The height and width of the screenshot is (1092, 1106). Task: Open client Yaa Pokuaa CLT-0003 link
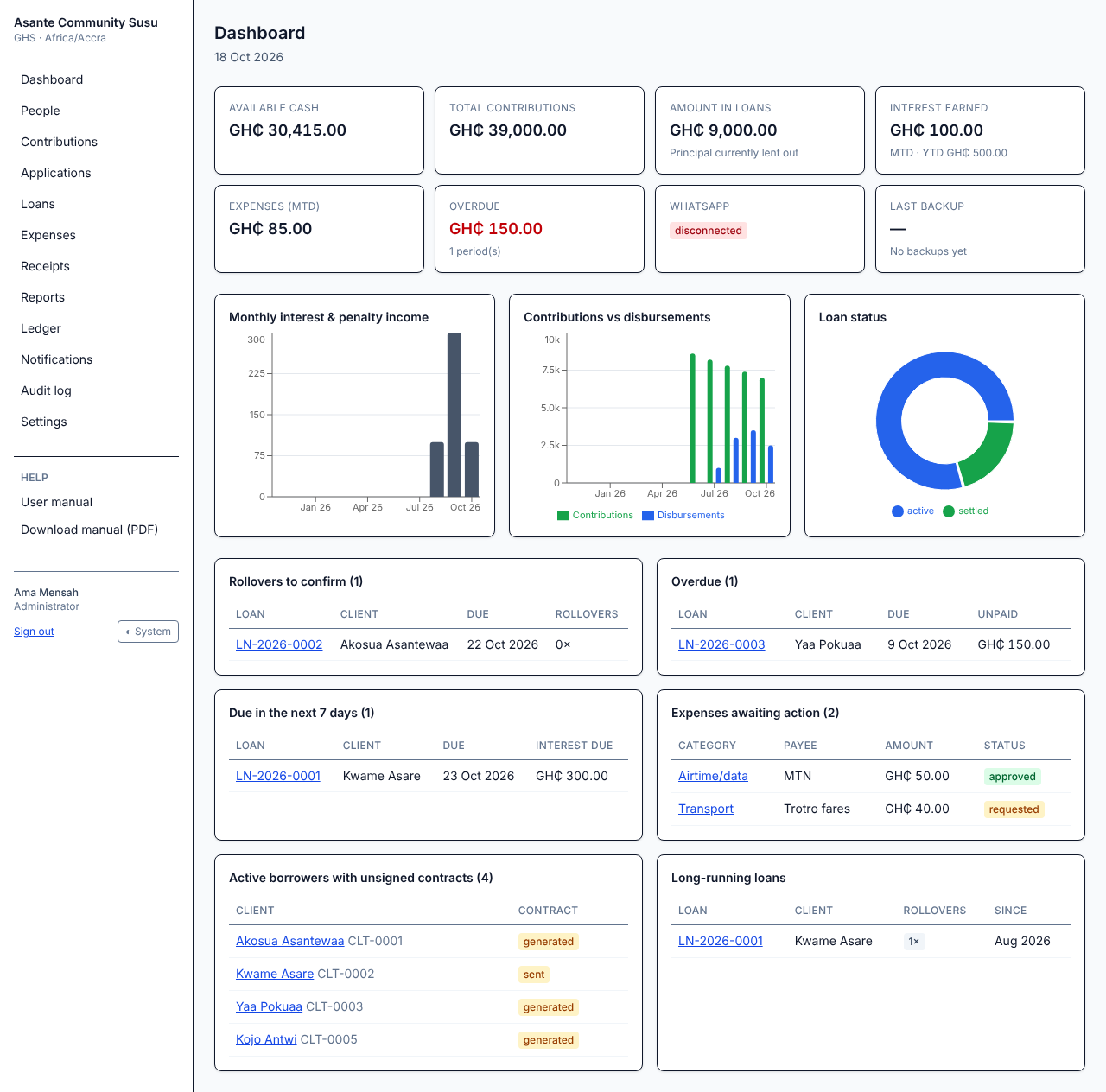click(269, 1006)
